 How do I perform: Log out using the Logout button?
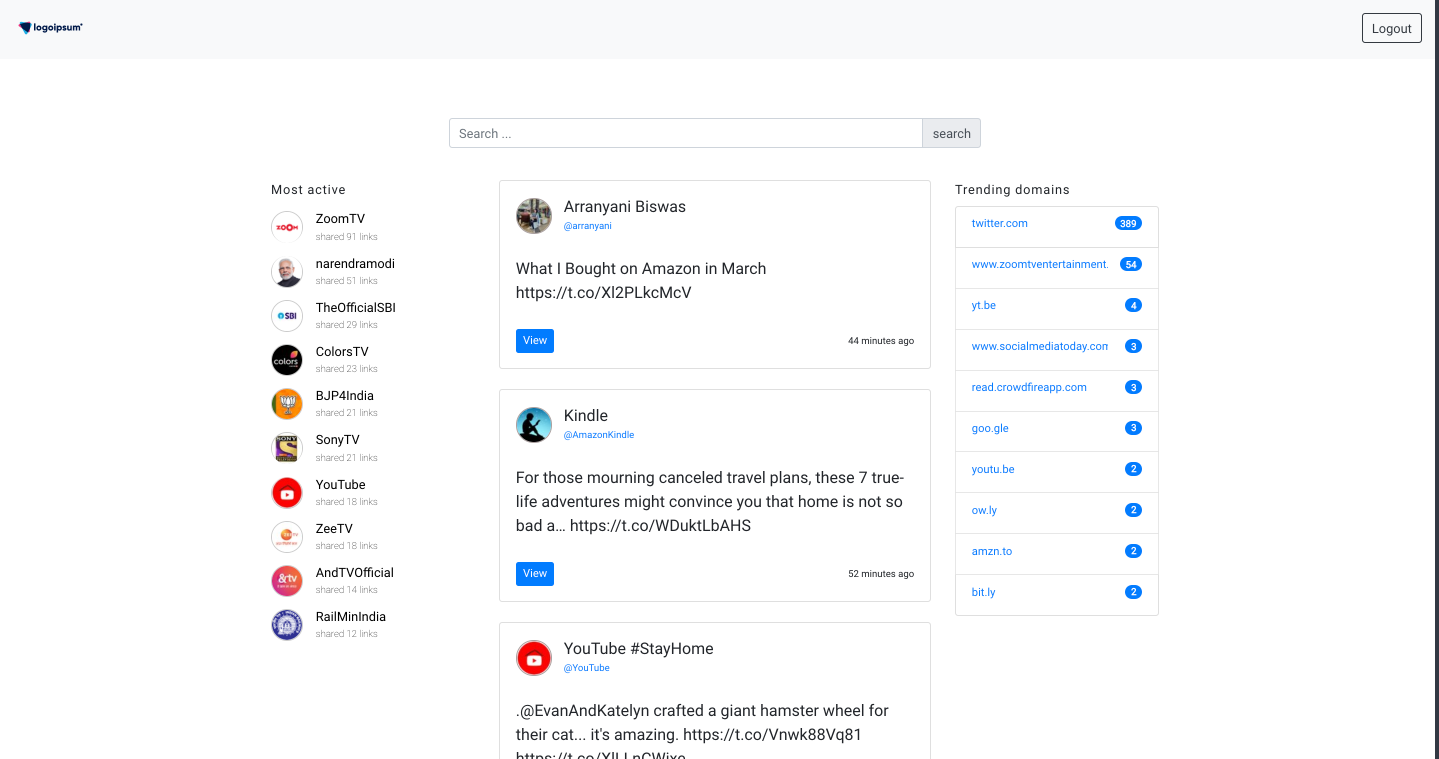click(1391, 28)
